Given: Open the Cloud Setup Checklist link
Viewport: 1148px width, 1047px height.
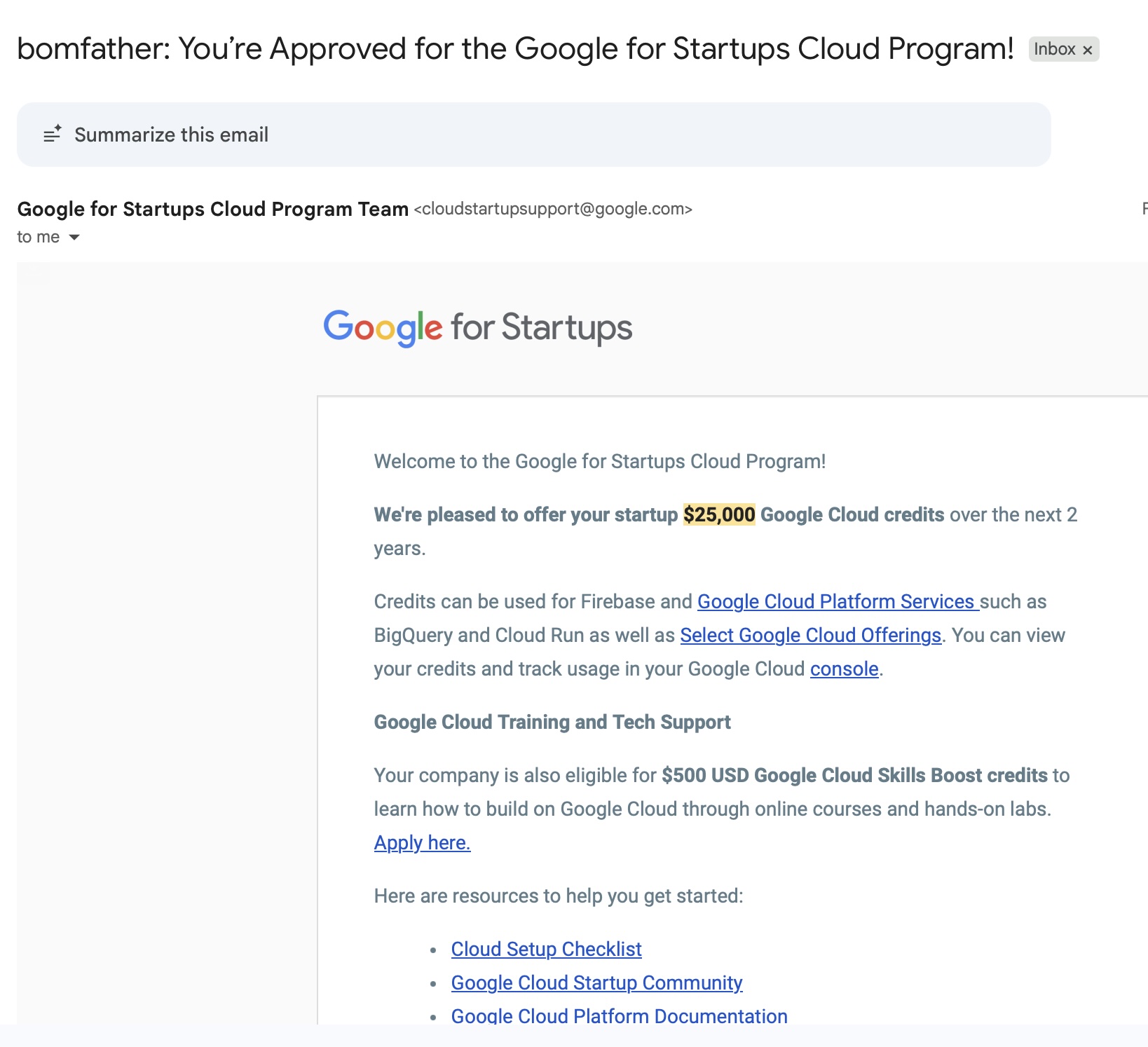Looking at the screenshot, I should (546, 949).
